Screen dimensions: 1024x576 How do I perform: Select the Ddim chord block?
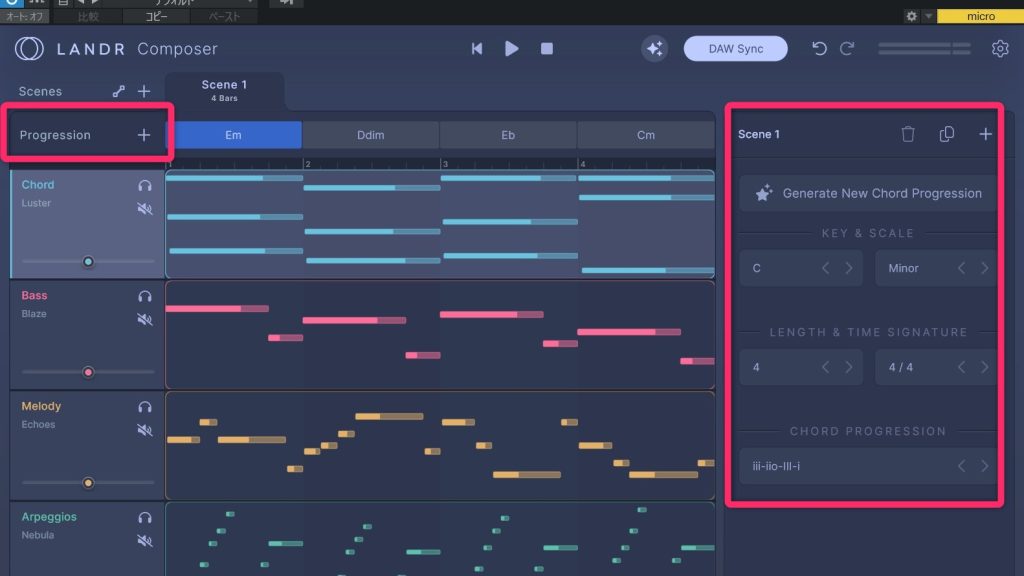(x=370, y=135)
